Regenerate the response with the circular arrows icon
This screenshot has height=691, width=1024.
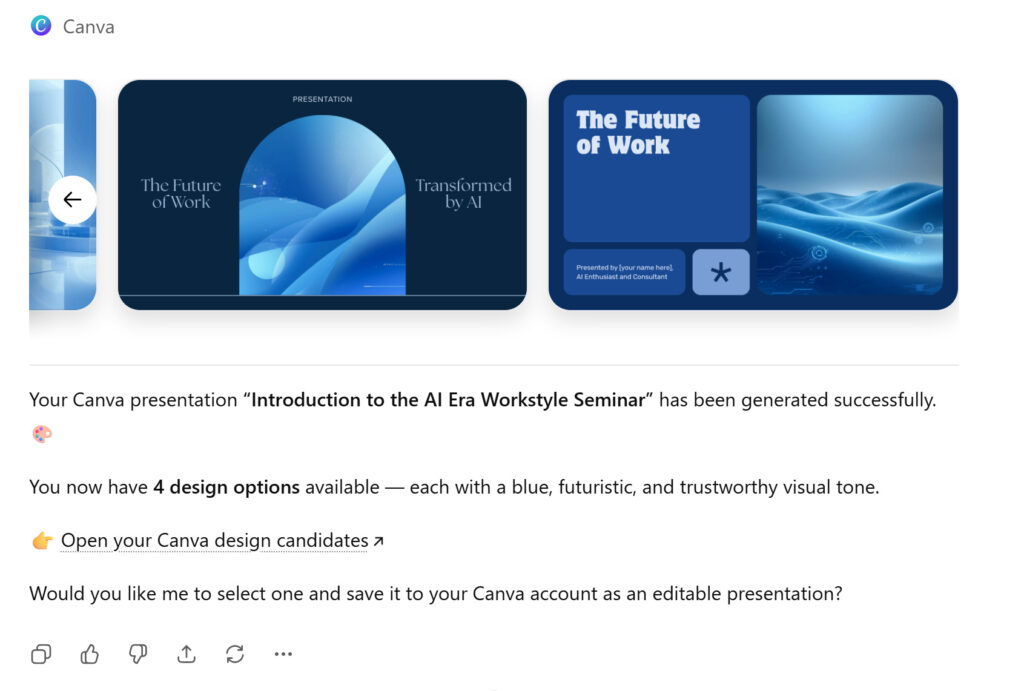[x=235, y=654]
